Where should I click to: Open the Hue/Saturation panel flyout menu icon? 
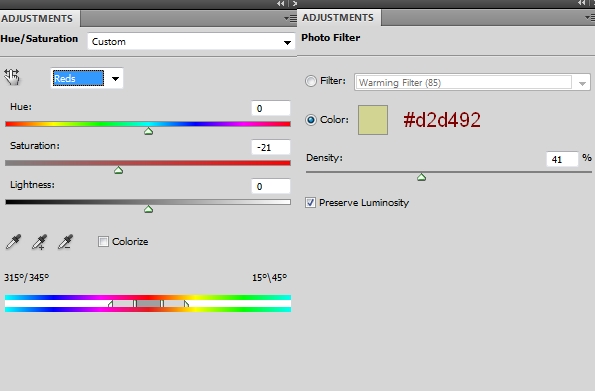point(290,18)
